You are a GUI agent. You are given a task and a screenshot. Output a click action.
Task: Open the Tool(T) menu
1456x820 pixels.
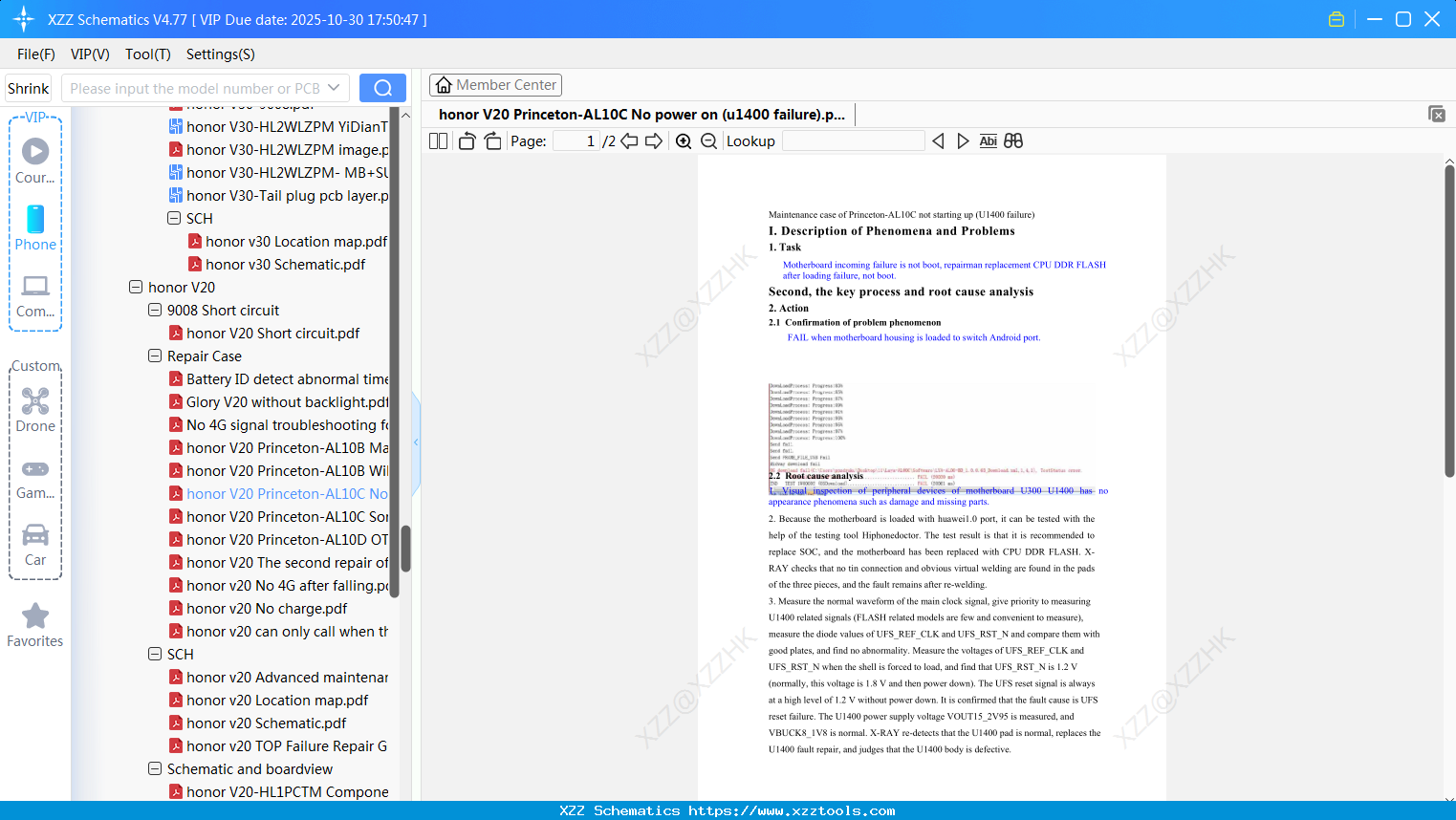click(x=148, y=54)
